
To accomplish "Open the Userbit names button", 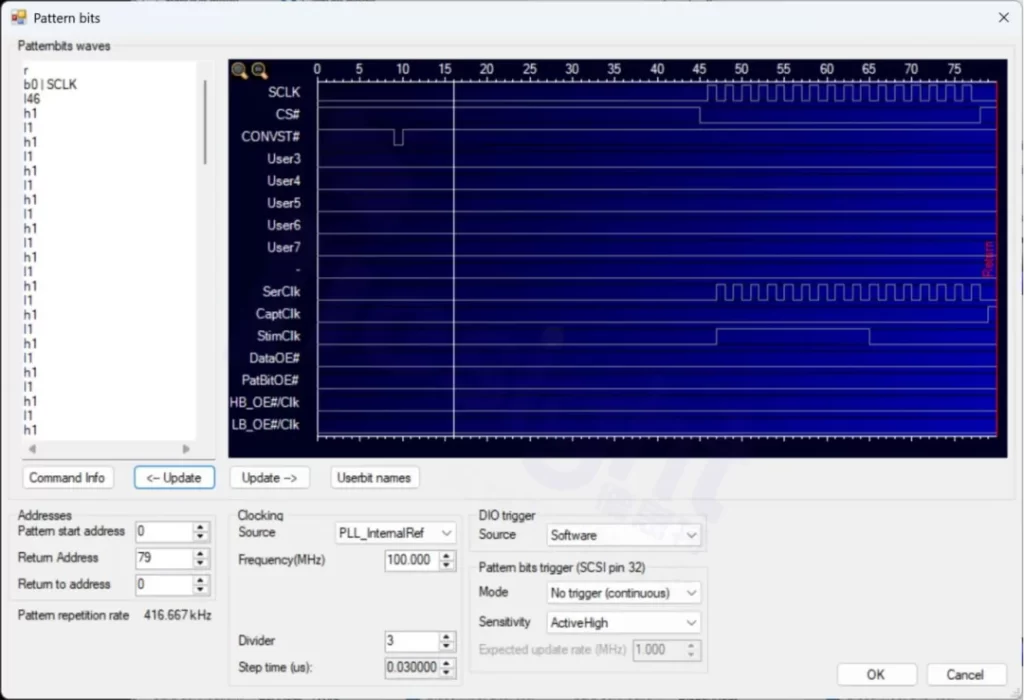I will (x=374, y=478).
